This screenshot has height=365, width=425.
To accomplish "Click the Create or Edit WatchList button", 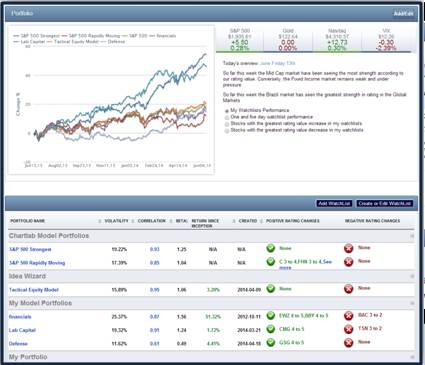I will click(385, 203).
